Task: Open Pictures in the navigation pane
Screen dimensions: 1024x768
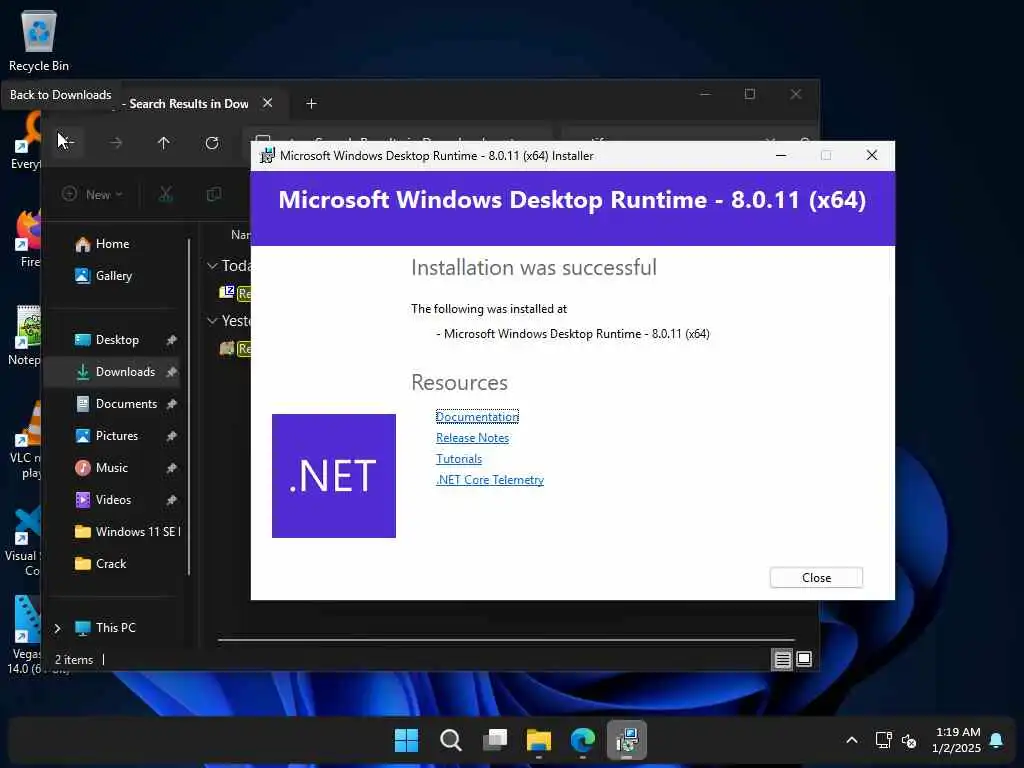Action: point(116,436)
